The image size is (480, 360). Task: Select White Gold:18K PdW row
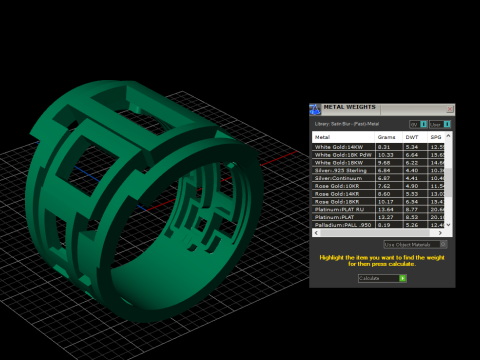[x=378, y=155]
